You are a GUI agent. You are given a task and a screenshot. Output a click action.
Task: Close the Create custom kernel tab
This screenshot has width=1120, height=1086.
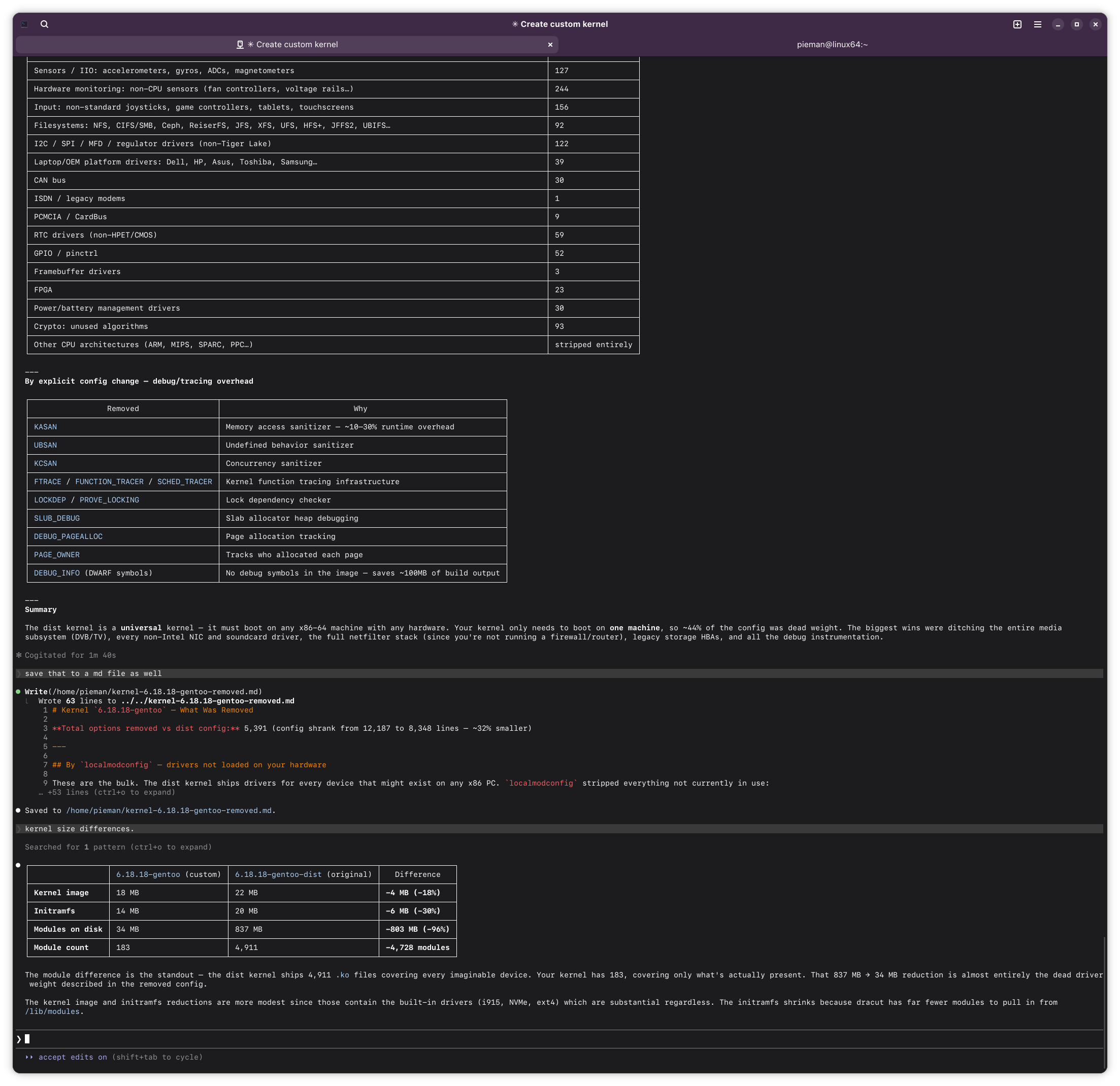click(550, 45)
